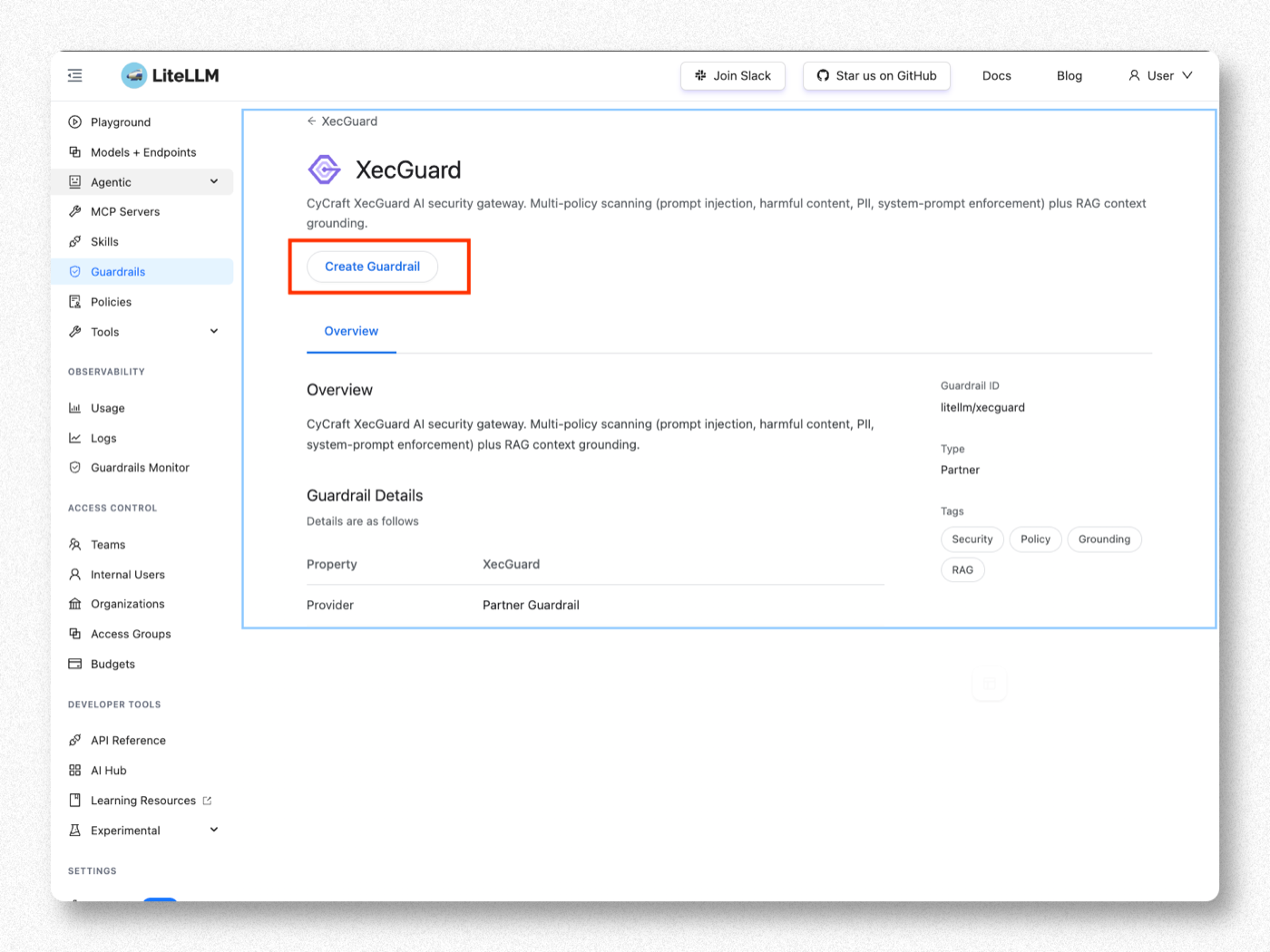1270x952 pixels.
Task: Click the Create Guardrail button
Action: coord(372,267)
